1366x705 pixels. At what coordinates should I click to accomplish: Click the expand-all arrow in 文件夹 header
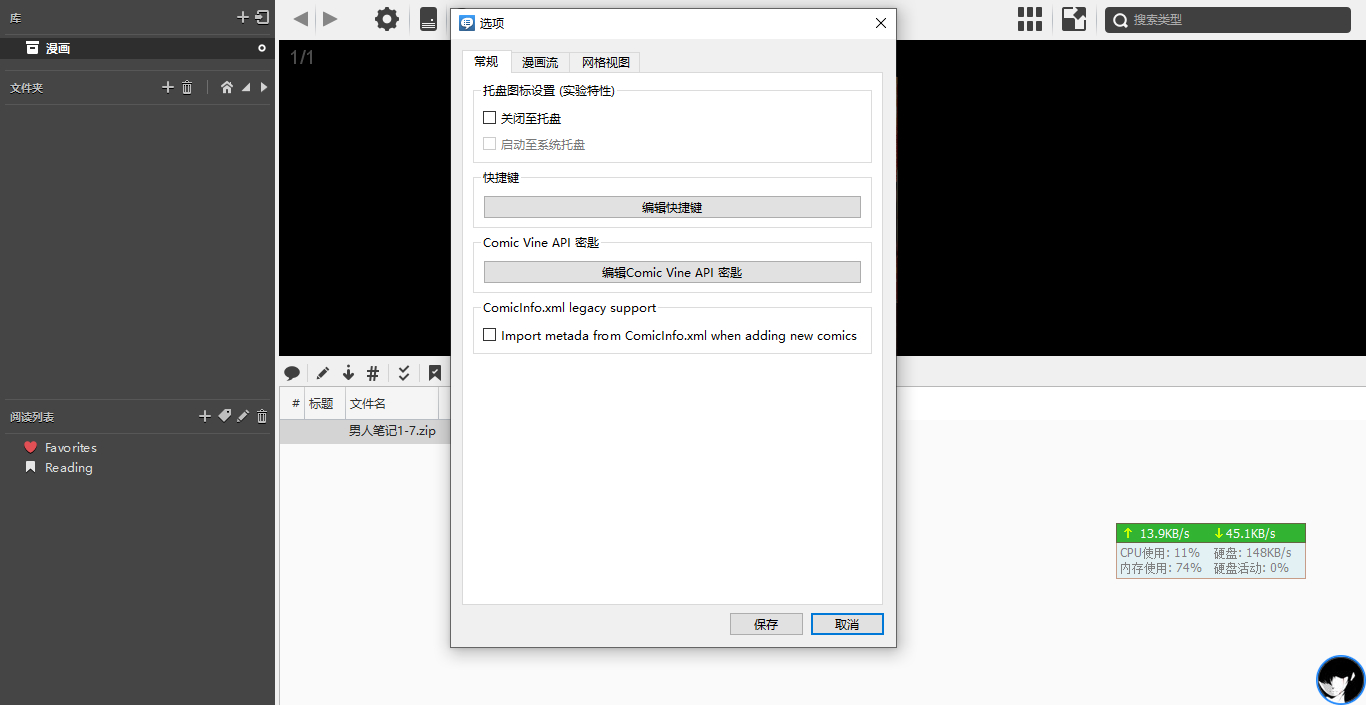pyautogui.click(x=264, y=87)
